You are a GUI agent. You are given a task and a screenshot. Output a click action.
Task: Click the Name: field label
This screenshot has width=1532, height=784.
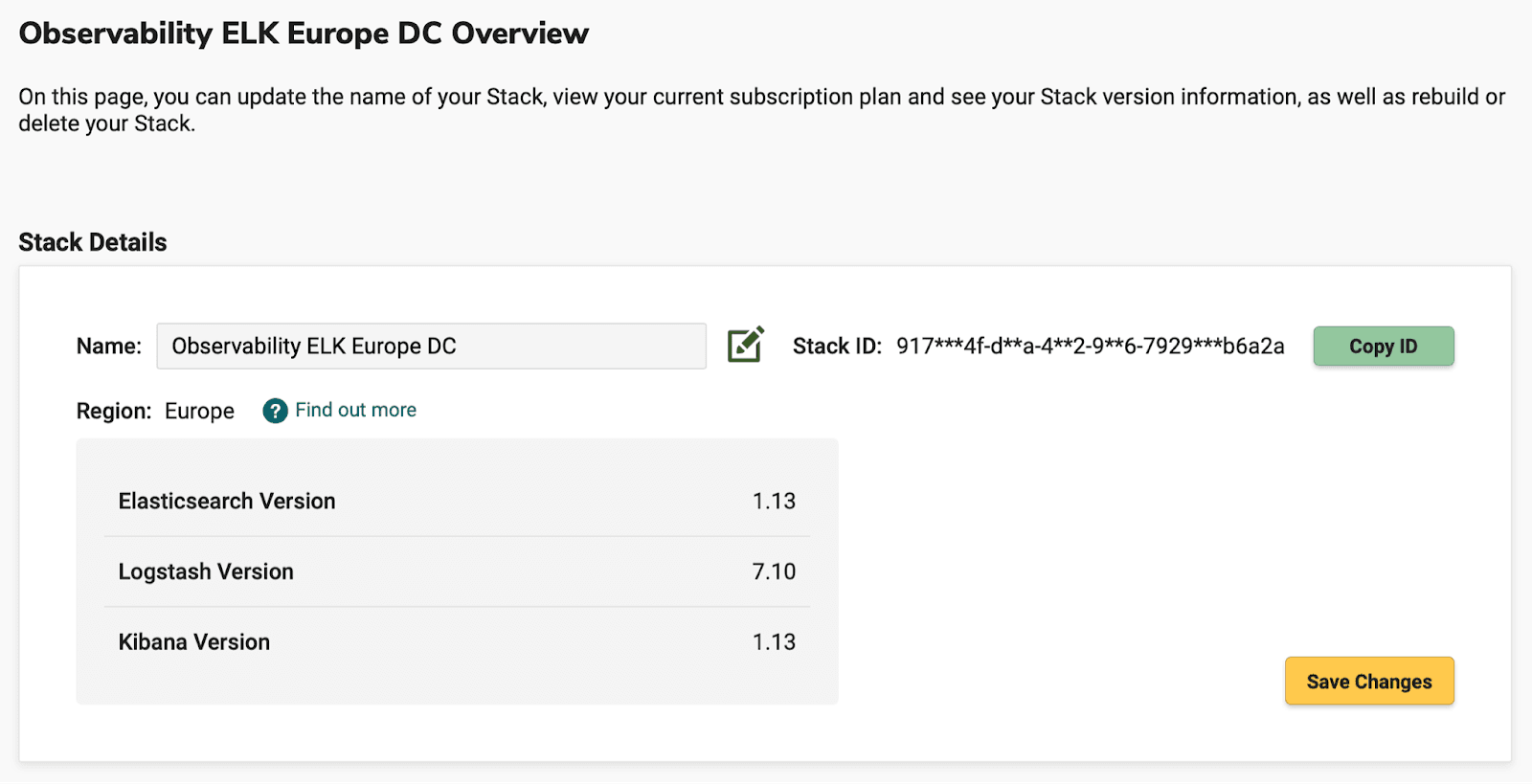point(109,347)
